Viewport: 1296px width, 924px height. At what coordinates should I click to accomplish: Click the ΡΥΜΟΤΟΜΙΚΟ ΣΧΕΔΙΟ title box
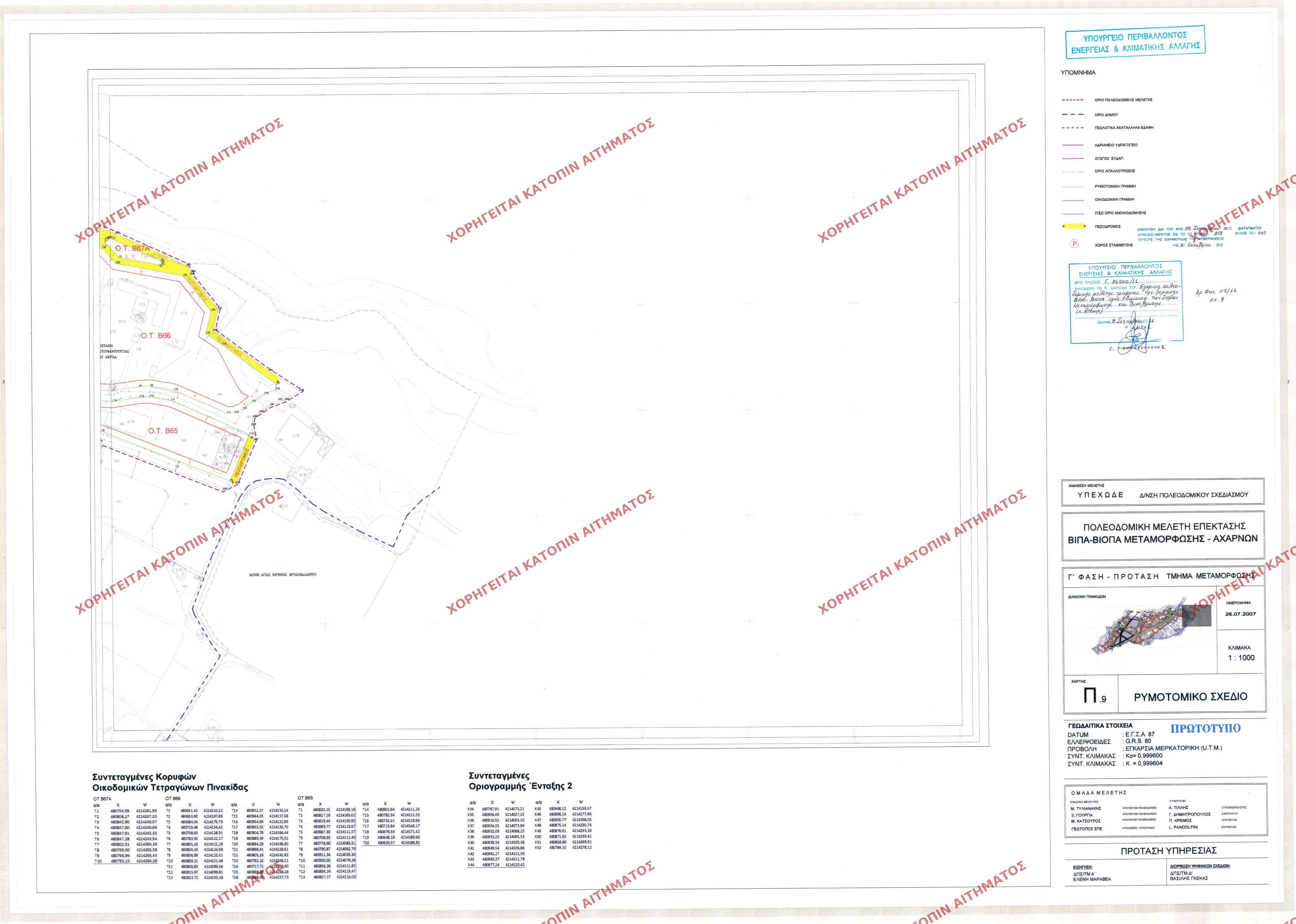1191,696
